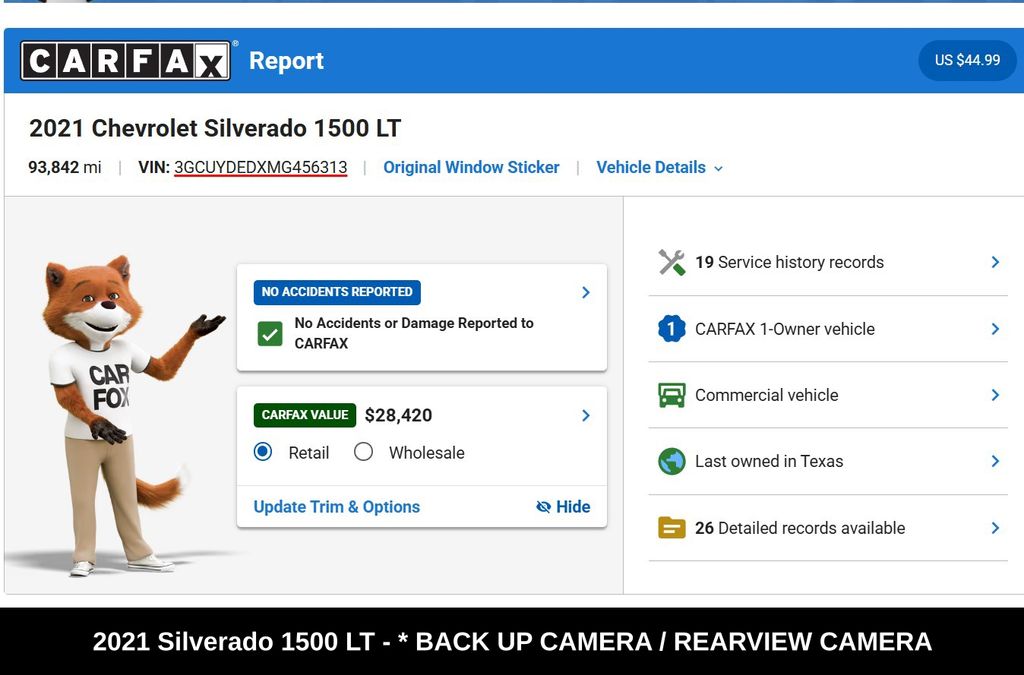Click Update Trim & Options link
Image resolution: width=1024 pixels, height=675 pixels.
pyautogui.click(x=336, y=507)
